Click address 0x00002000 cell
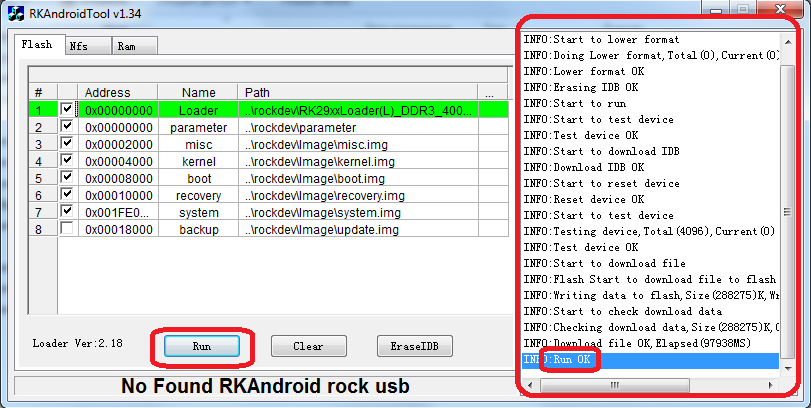The image size is (811, 408). coord(118,144)
